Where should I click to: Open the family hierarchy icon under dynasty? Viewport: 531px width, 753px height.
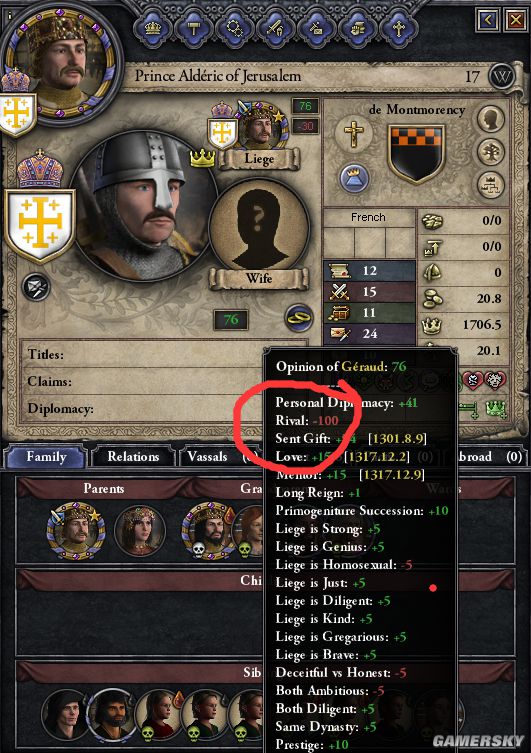[x=491, y=185]
